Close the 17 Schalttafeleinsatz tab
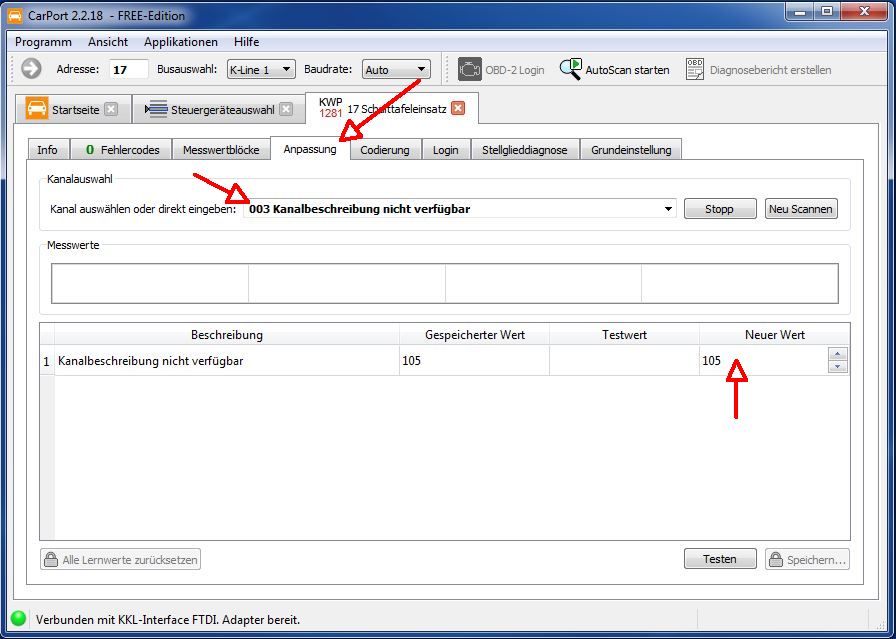This screenshot has height=639, width=896. (458, 108)
